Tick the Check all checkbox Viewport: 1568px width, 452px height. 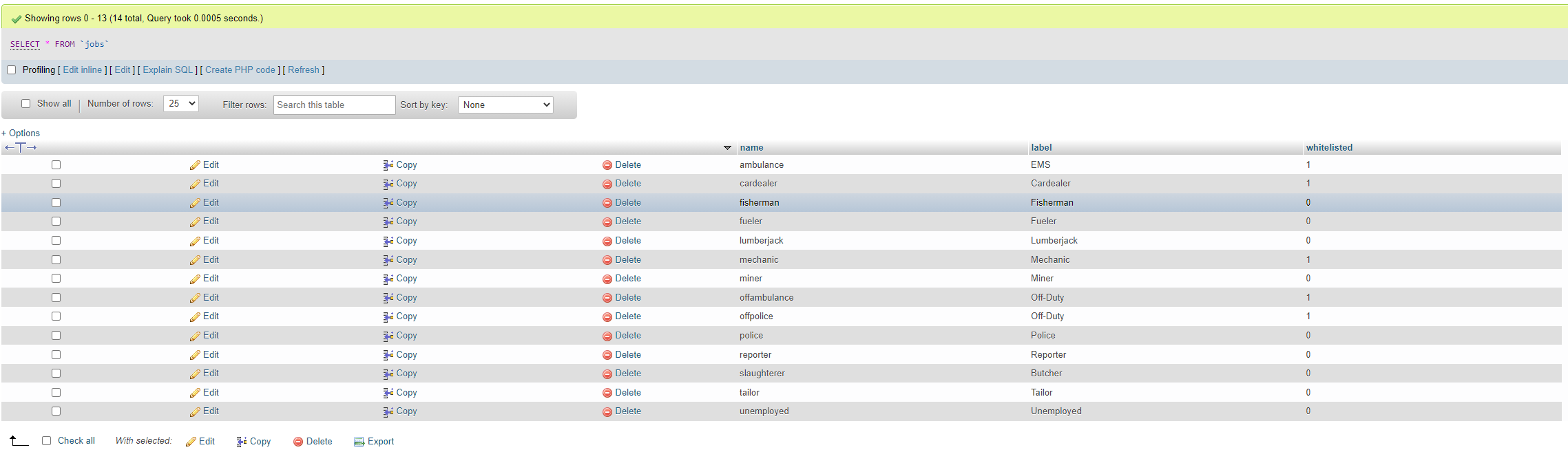pos(47,441)
